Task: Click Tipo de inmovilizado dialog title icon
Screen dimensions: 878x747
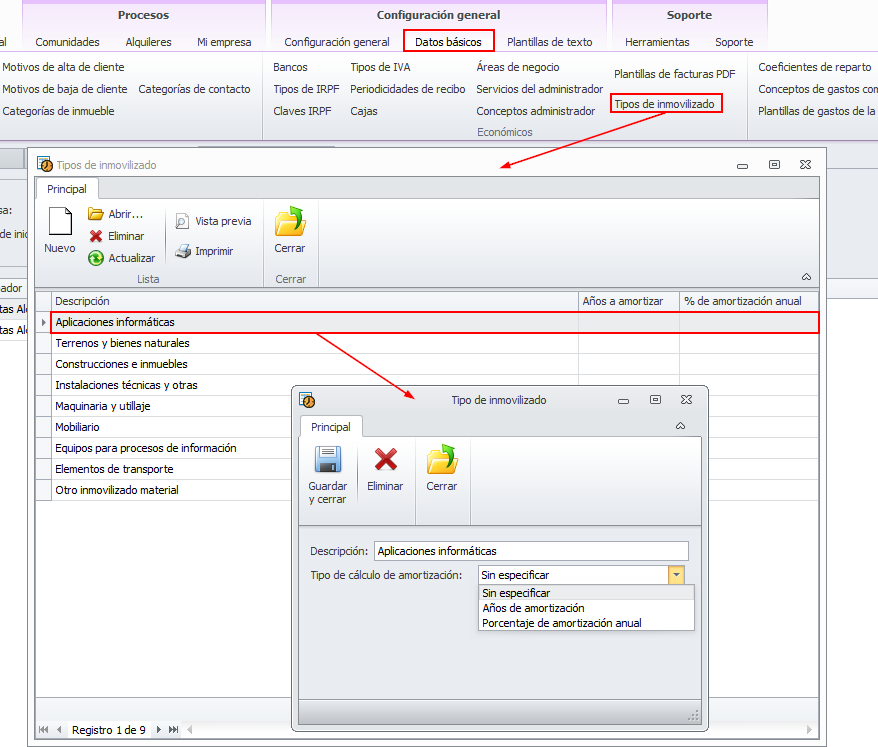Action: pos(307,400)
